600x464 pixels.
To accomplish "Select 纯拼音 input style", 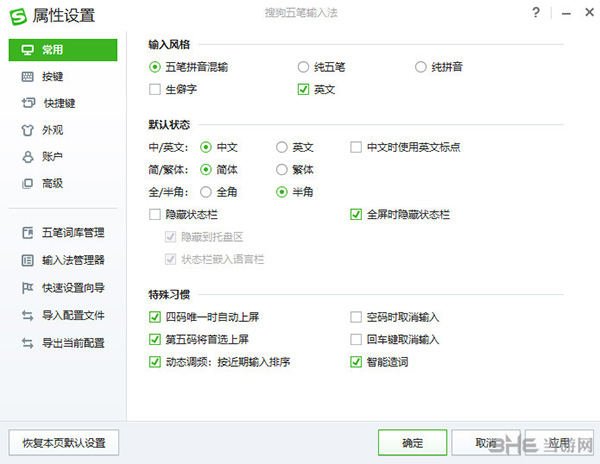I will (421, 67).
